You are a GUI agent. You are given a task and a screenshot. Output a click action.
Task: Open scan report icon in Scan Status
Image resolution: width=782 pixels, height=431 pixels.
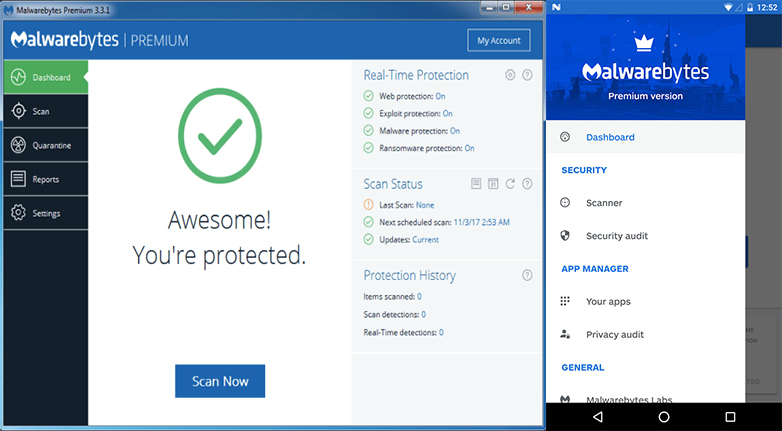pos(476,184)
